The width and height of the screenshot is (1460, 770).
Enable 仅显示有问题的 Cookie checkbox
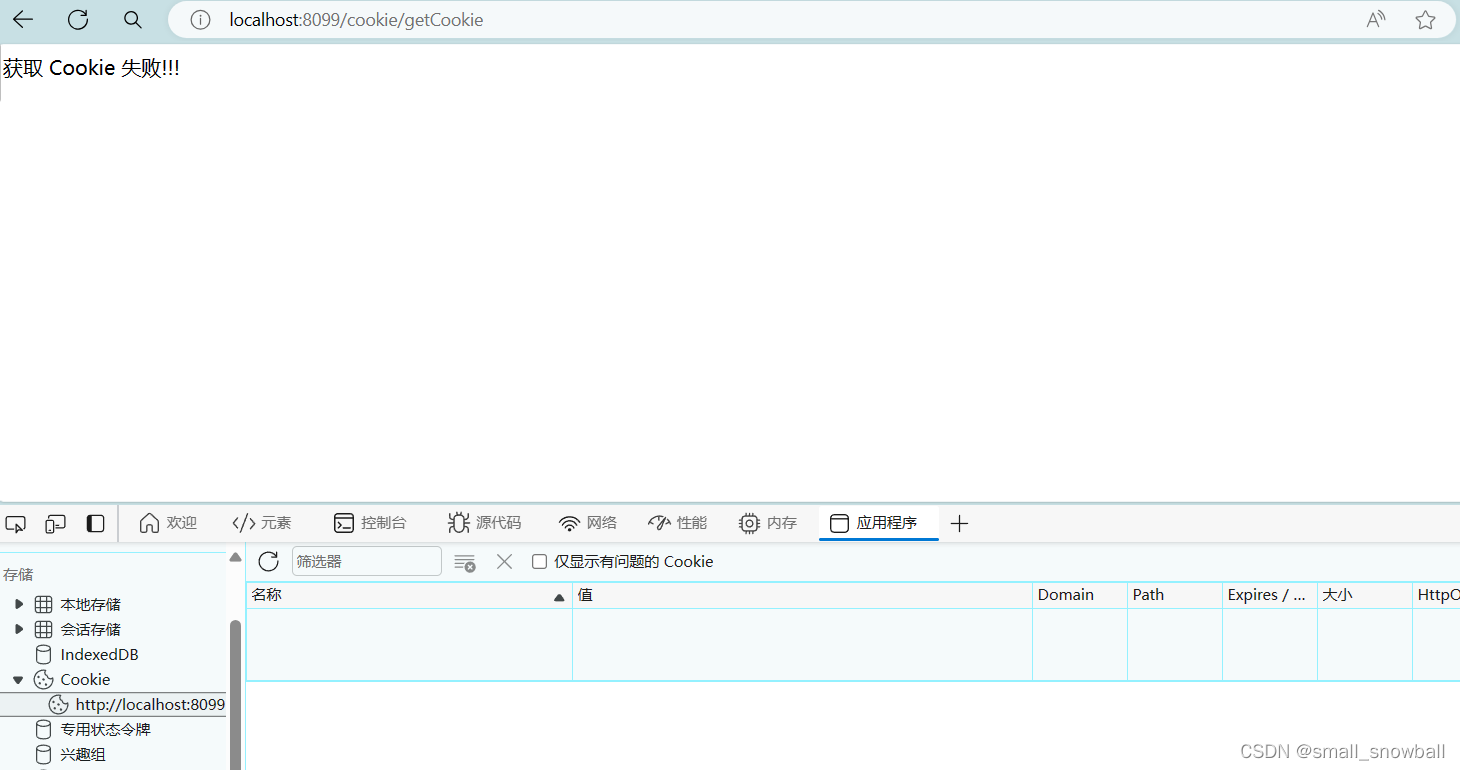[x=539, y=562]
